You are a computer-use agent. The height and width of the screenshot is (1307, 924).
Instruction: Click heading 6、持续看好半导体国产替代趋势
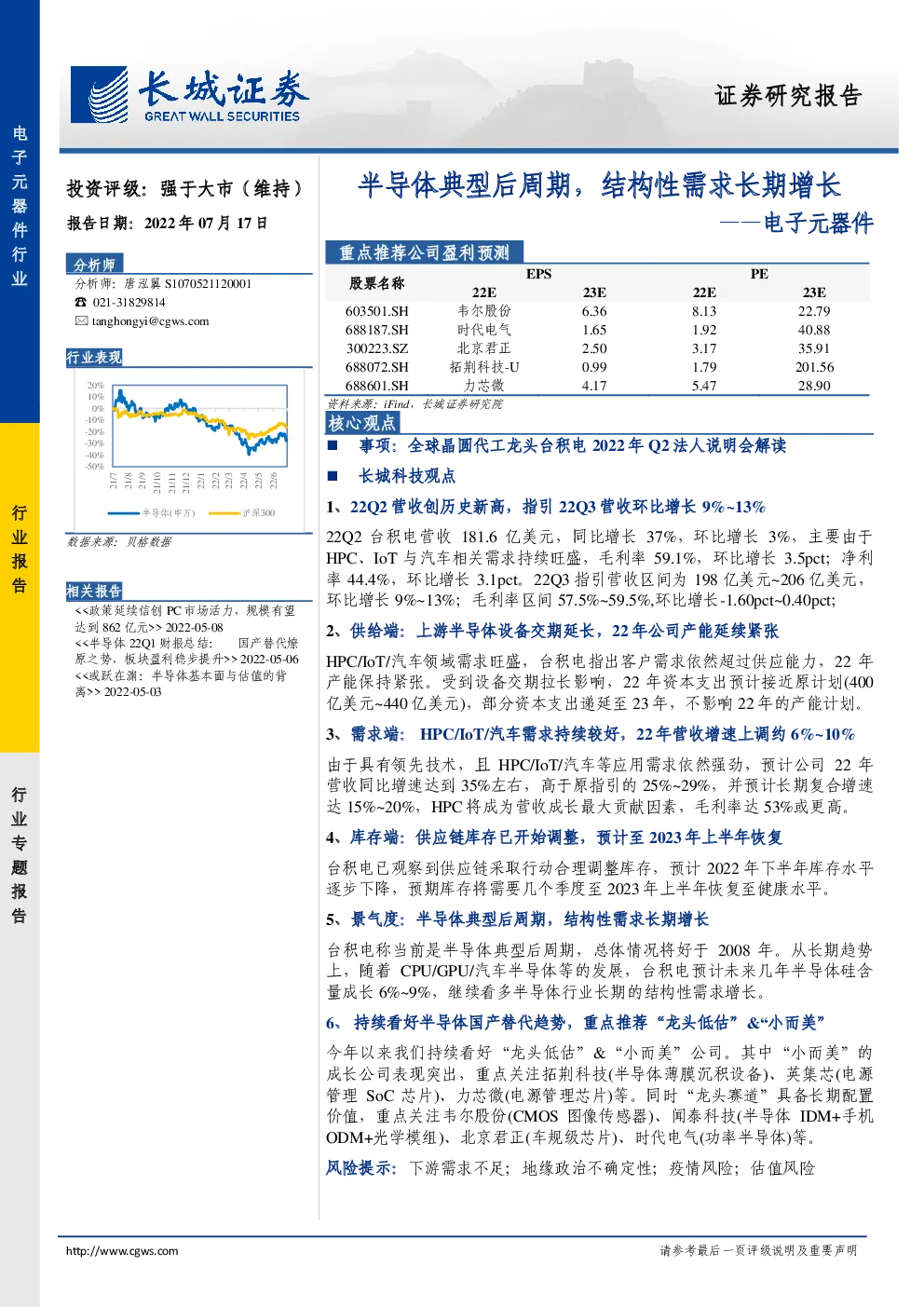pos(576,1023)
